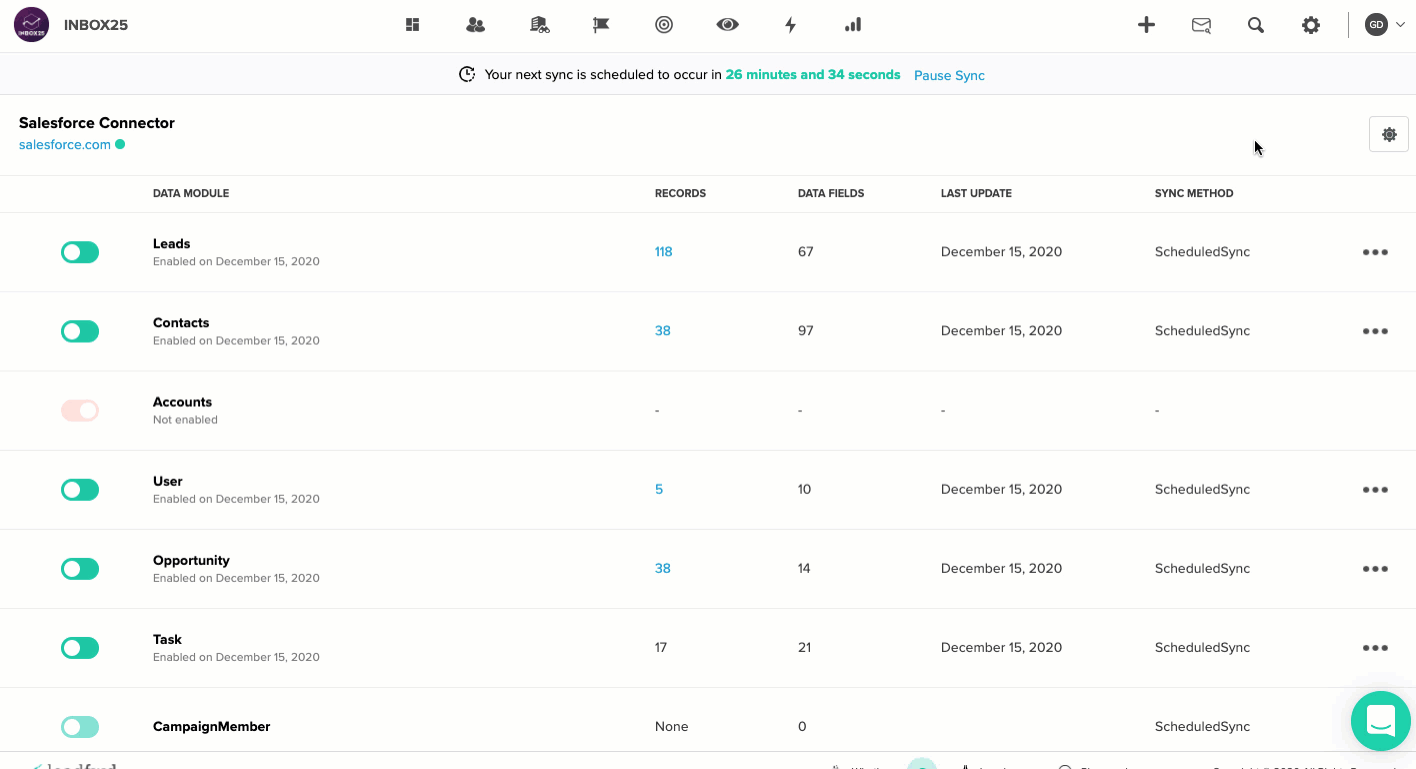Click the Task records value 17
This screenshot has height=769, width=1416.
[x=661, y=647]
